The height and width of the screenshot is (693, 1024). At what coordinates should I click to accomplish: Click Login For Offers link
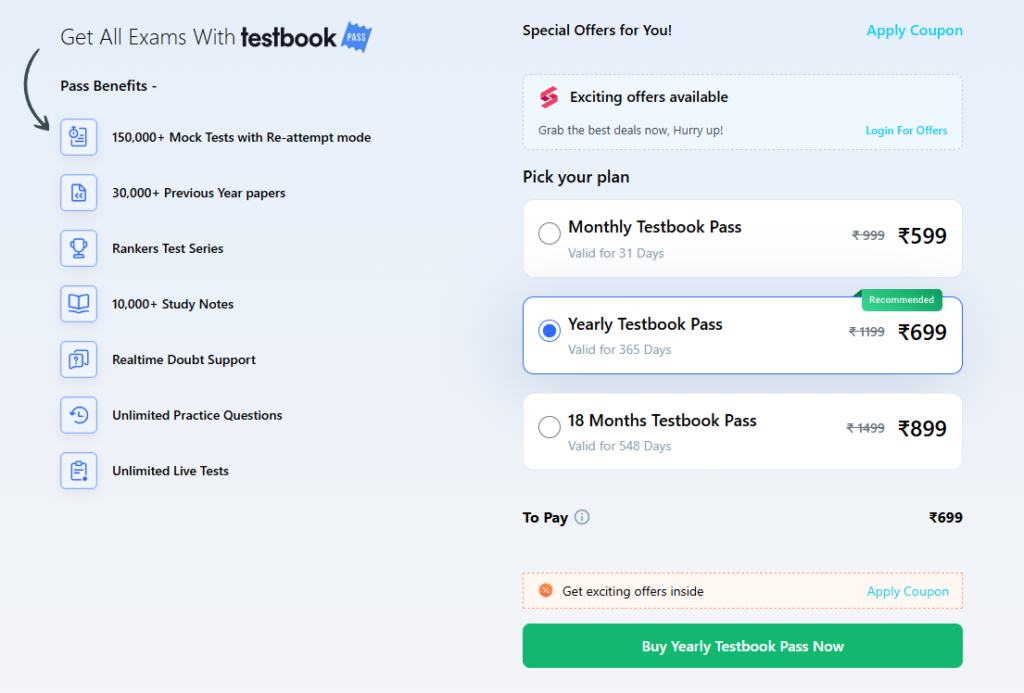coord(906,131)
